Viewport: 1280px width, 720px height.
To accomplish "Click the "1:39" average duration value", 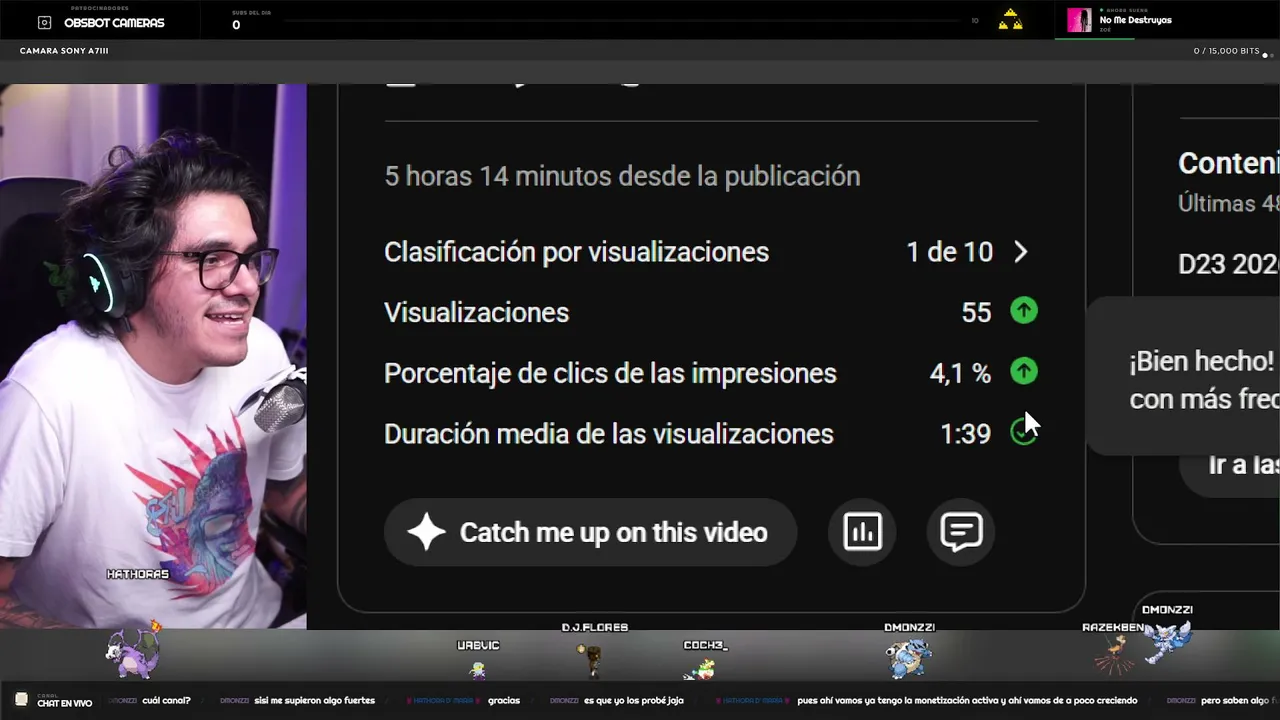I will [x=965, y=434].
